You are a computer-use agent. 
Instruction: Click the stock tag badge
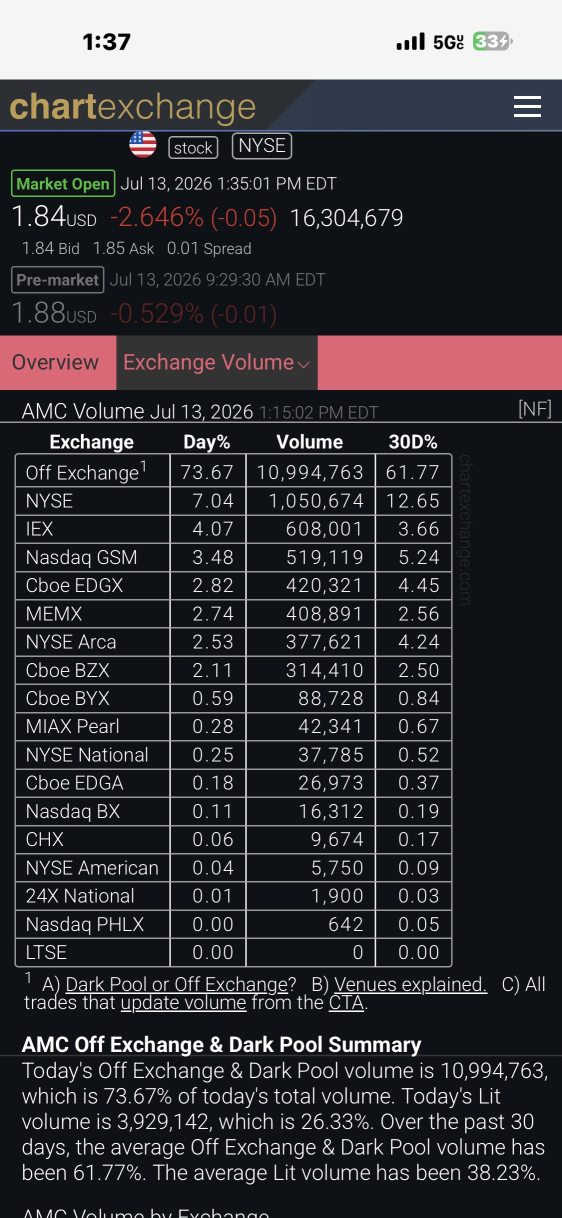click(x=193, y=147)
